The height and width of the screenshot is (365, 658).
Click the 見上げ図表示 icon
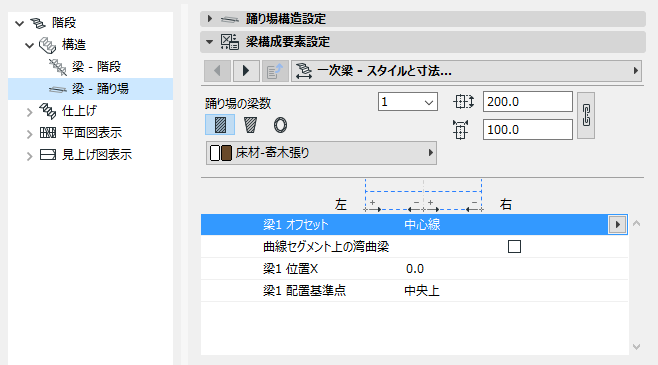point(47,155)
